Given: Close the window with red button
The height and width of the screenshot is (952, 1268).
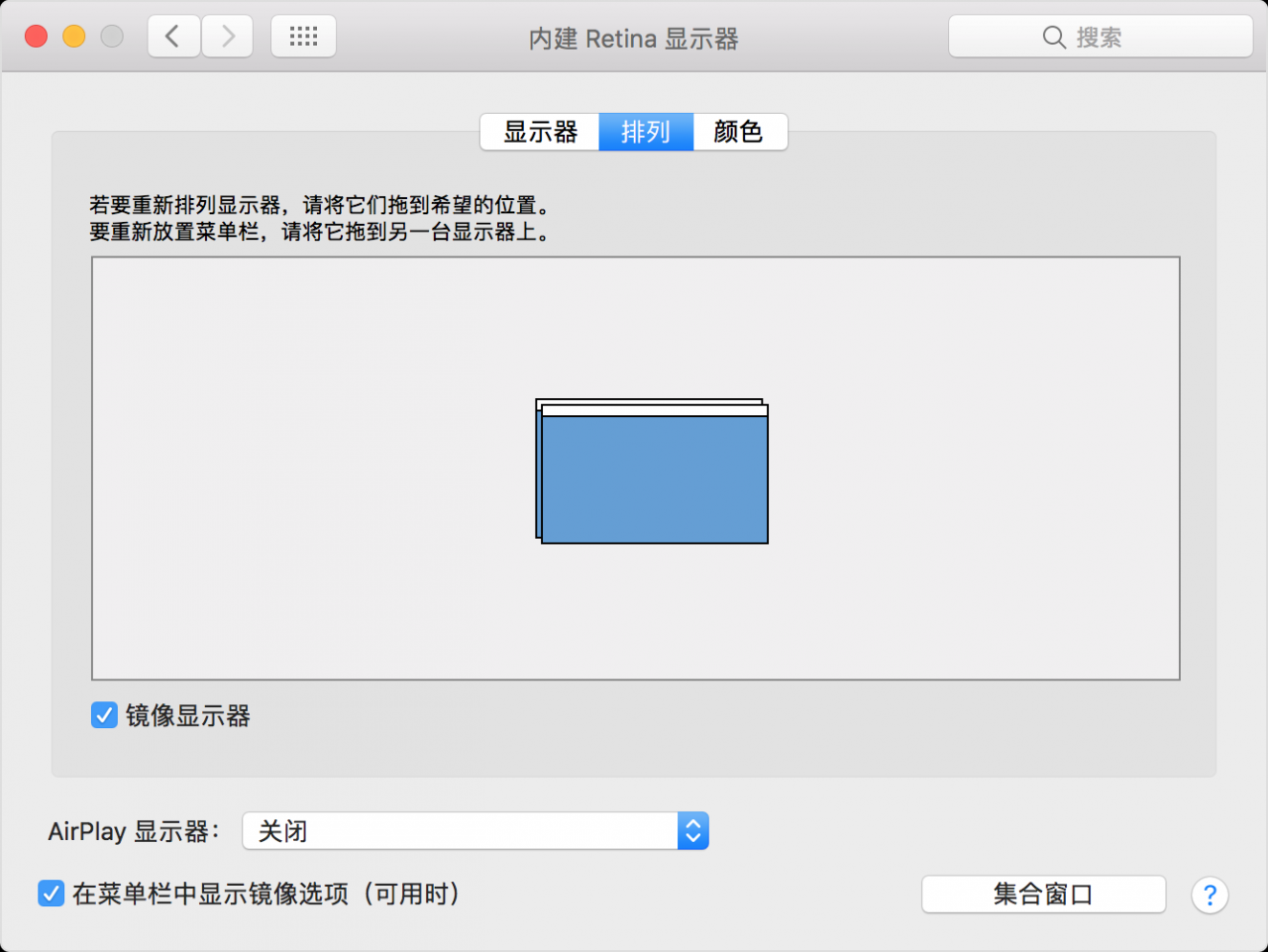Looking at the screenshot, I should pos(37,37).
